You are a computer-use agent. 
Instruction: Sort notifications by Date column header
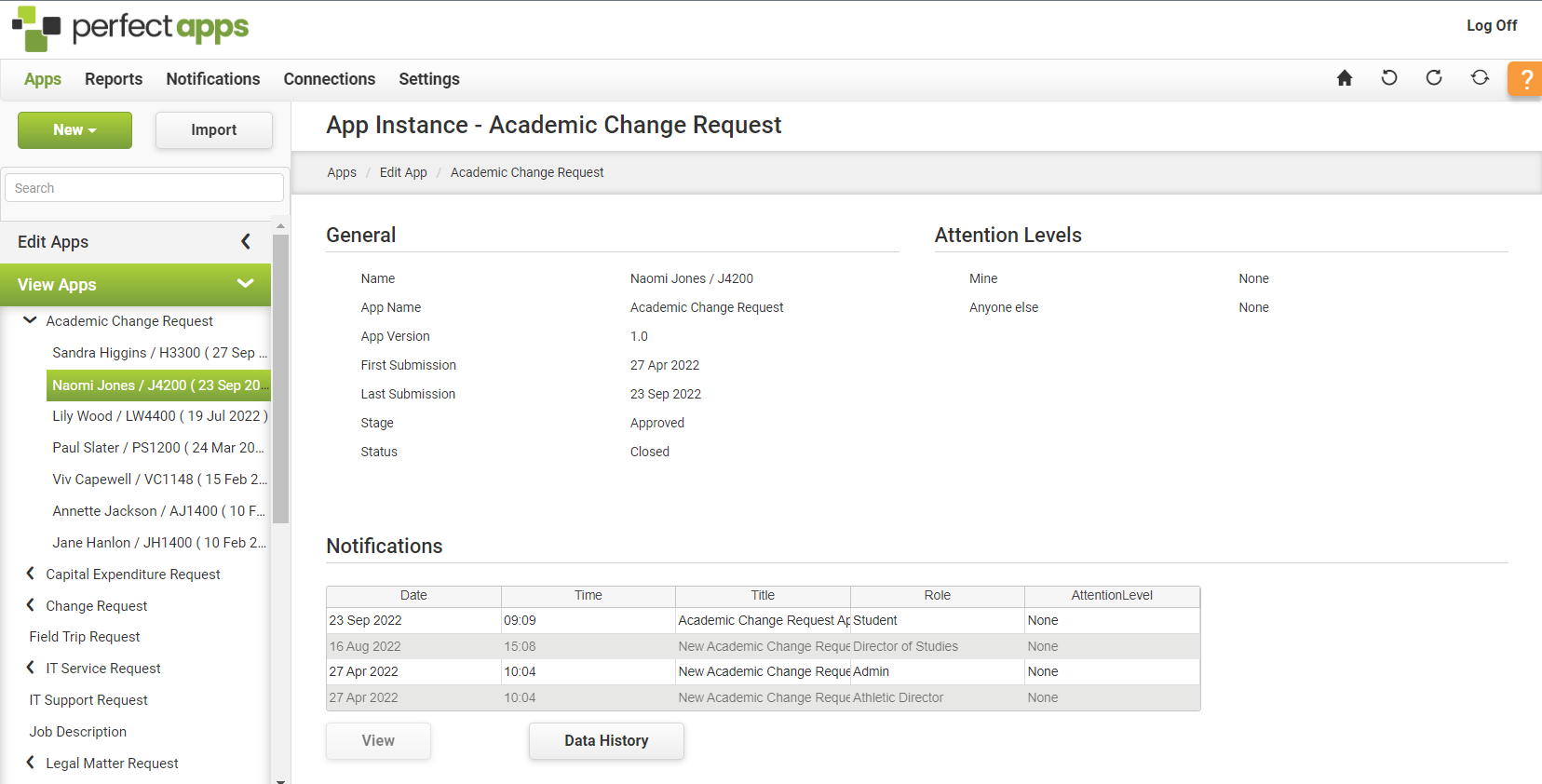pos(413,596)
